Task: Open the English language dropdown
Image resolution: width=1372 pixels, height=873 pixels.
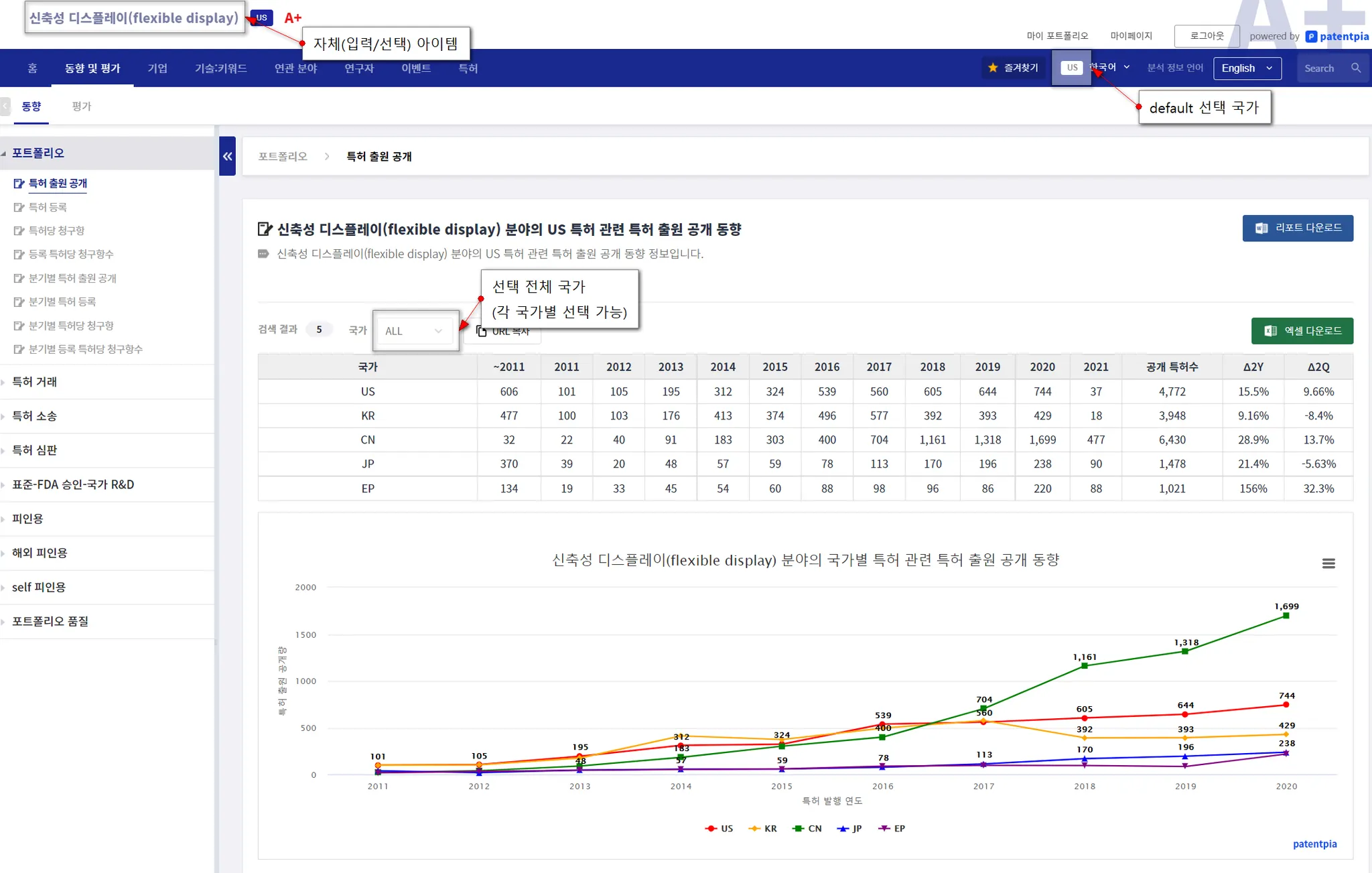Action: tap(1247, 68)
